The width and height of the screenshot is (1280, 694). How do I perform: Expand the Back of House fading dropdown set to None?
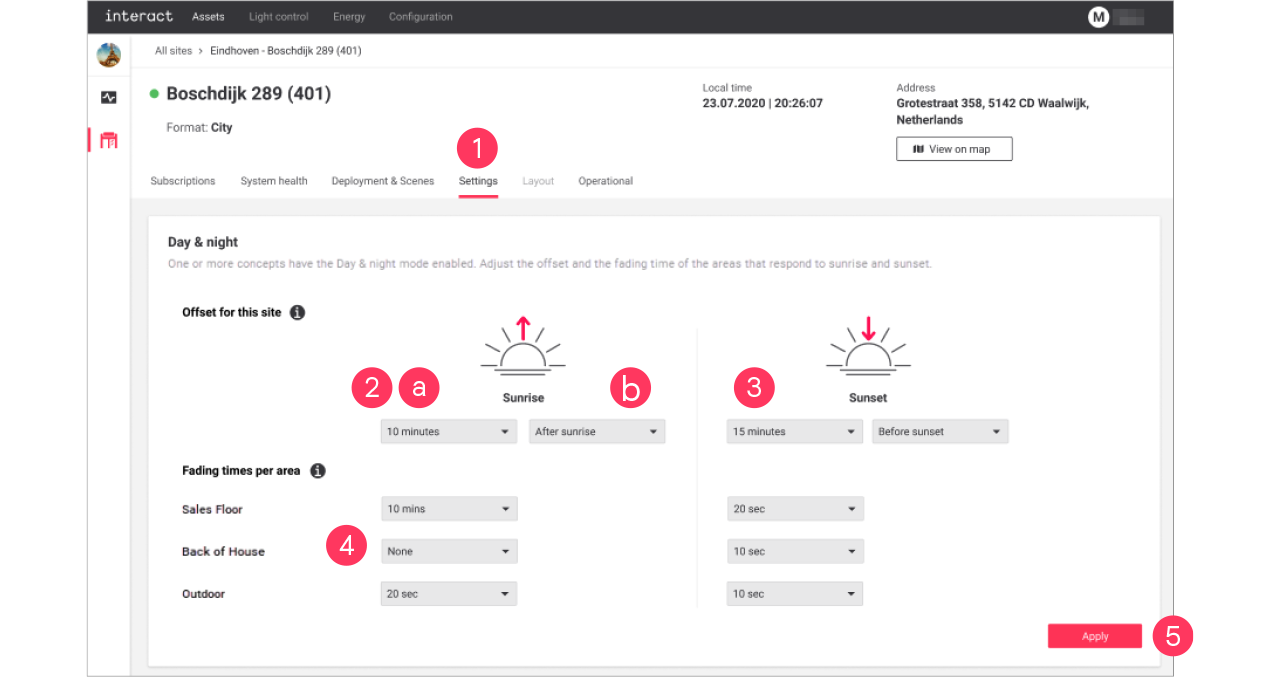tap(448, 551)
